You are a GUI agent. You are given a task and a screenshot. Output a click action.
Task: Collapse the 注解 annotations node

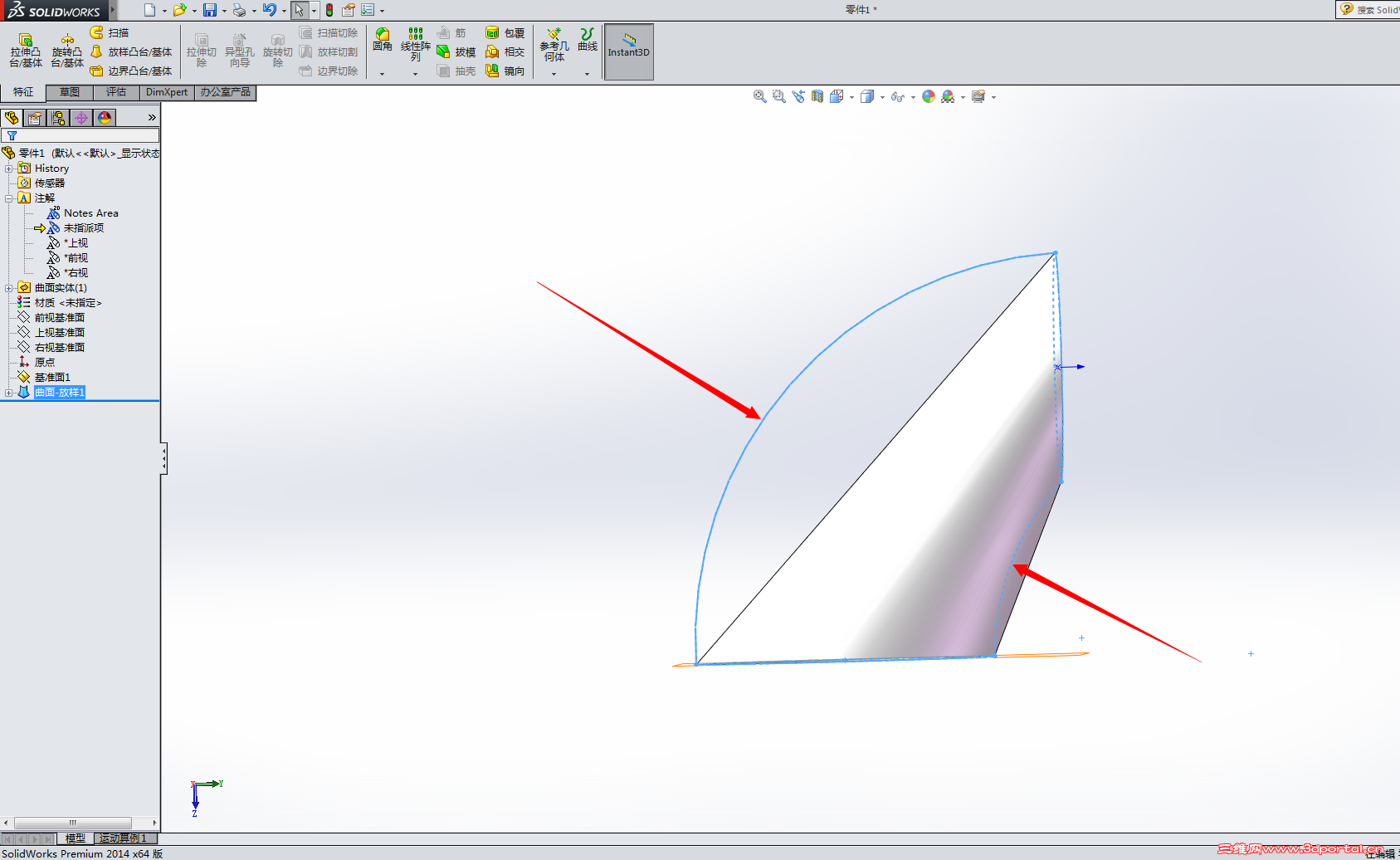[x=9, y=198]
